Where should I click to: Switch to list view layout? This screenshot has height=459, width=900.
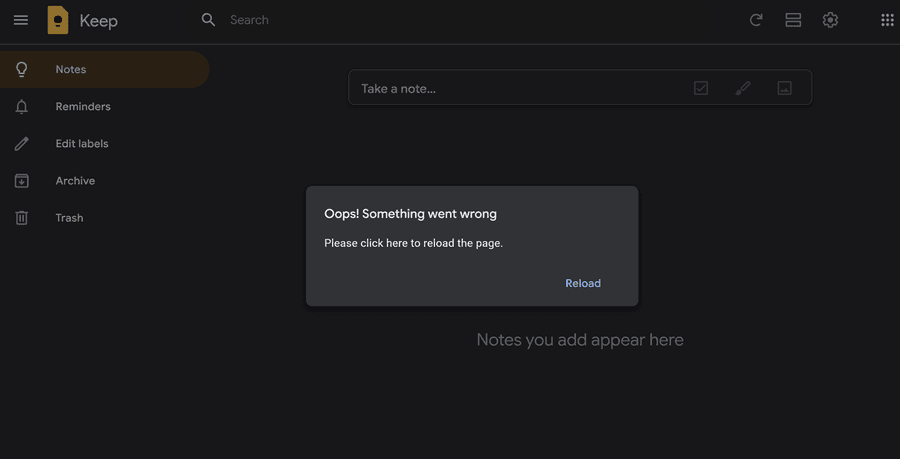point(793,20)
